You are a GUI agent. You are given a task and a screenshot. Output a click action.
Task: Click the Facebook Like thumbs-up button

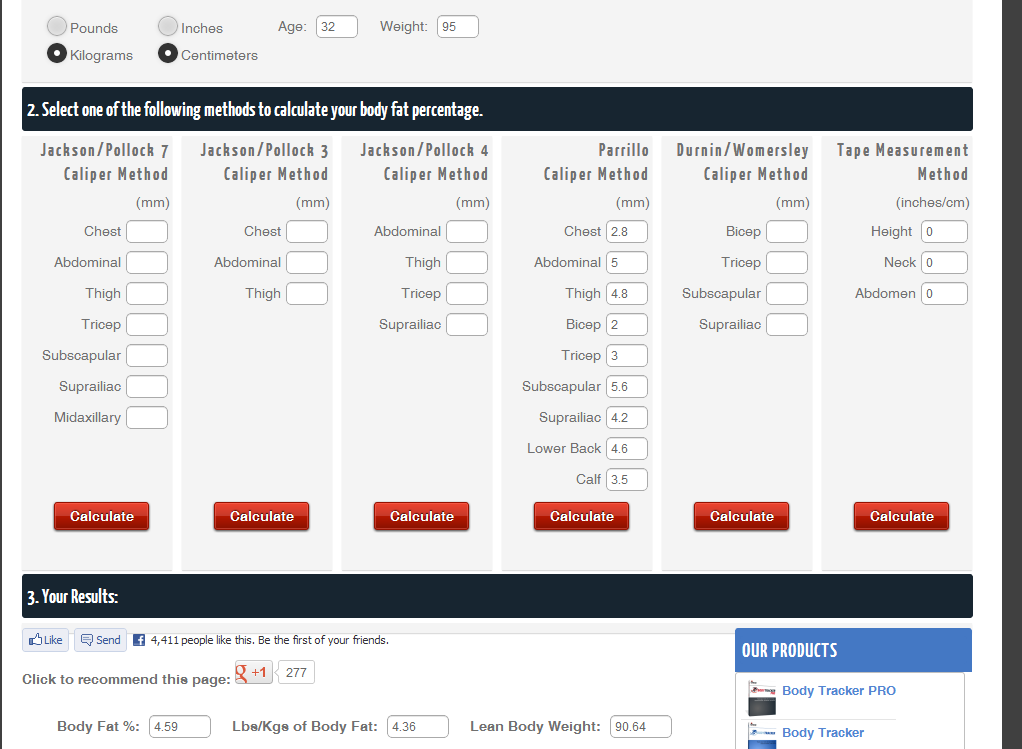click(x=46, y=640)
